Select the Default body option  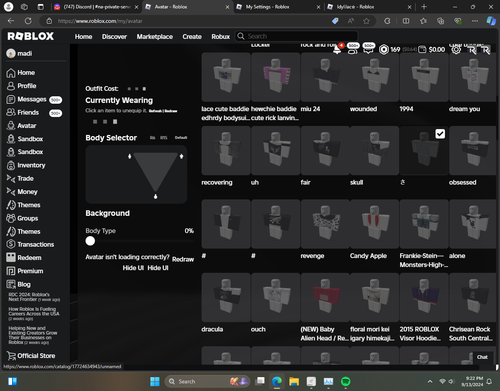tap(181, 138)
